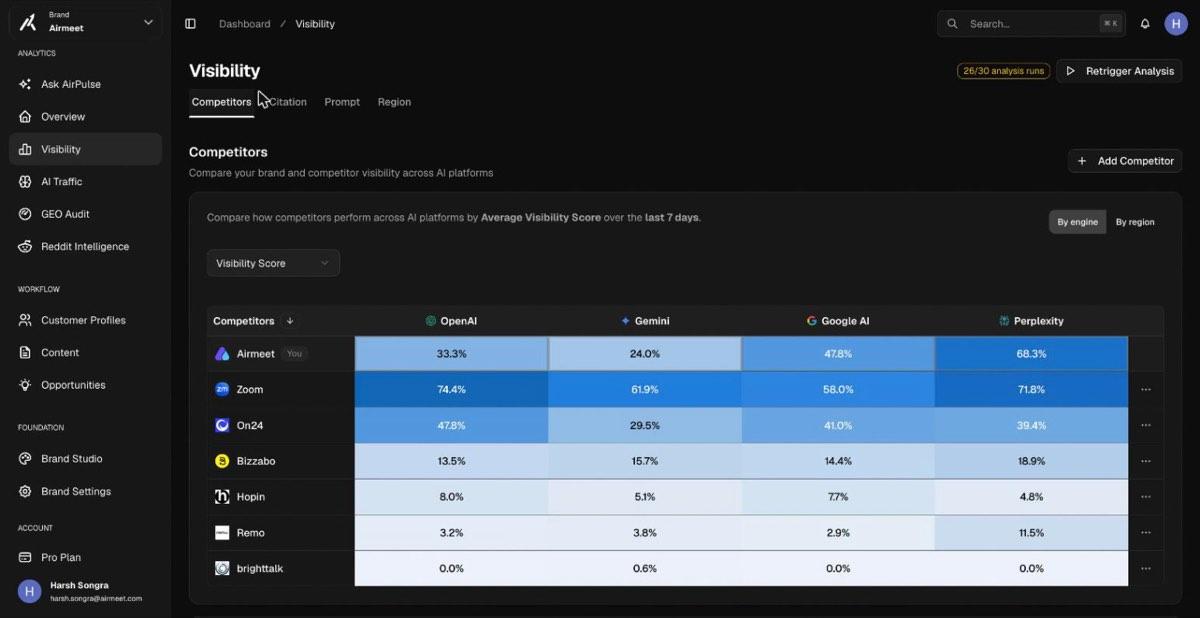Open more options for Hopin row
The height and width of the screenshot is (618, 1200).
point(1146,497)
